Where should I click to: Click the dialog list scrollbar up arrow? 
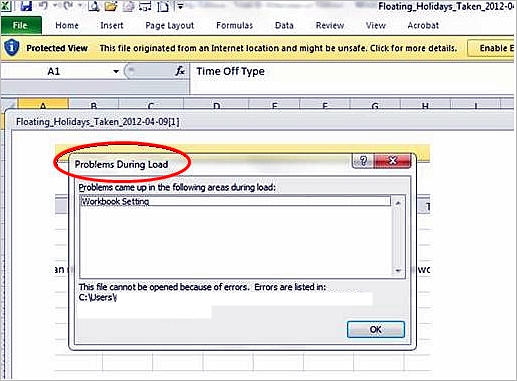[398, 203]
